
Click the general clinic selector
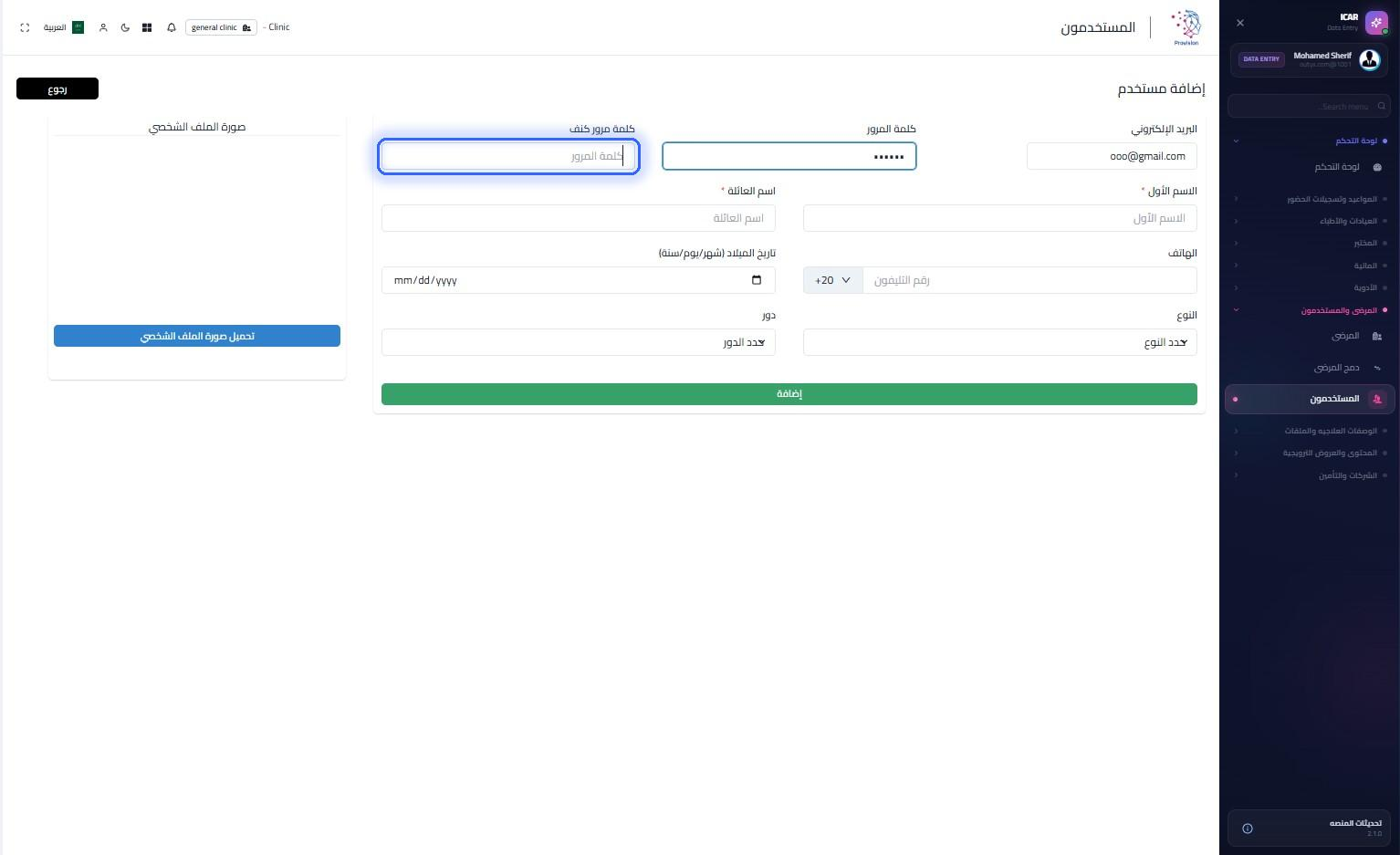[x=221, y=27]
